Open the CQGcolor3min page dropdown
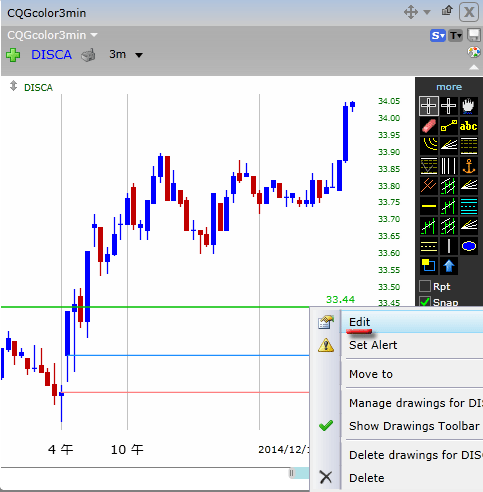 [x=94, y=35]
